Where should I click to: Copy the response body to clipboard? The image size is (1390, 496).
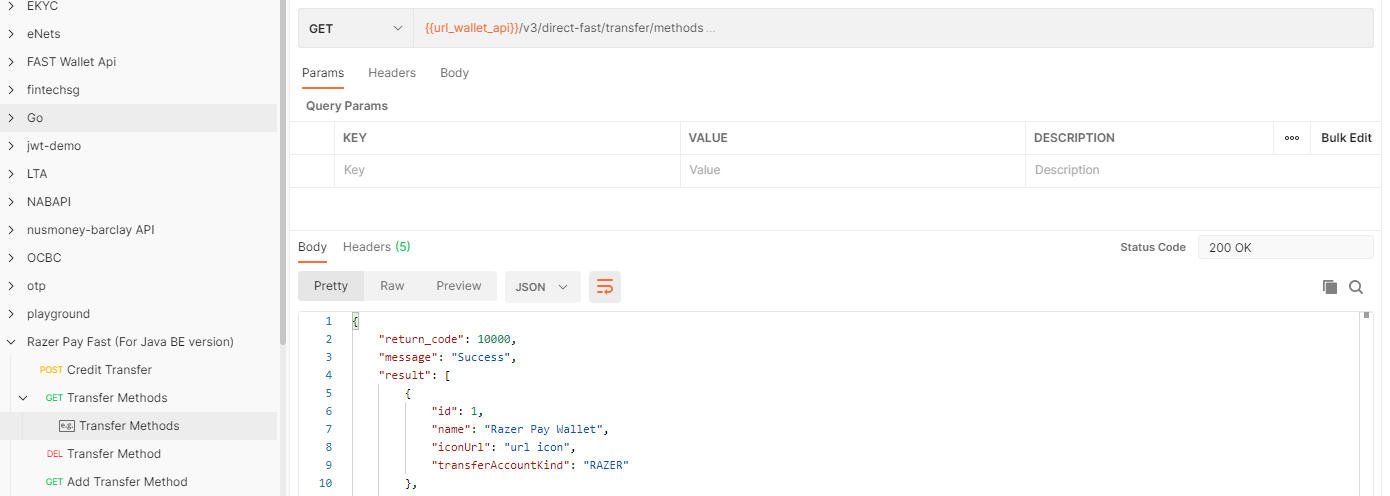coord(1330,287)
